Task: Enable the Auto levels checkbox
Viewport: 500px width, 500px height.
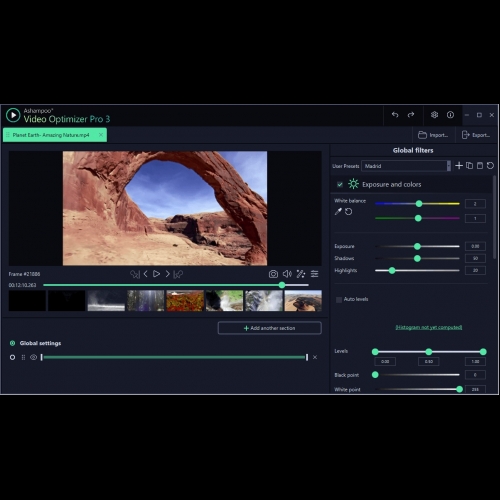Action: tap(339, 299)
